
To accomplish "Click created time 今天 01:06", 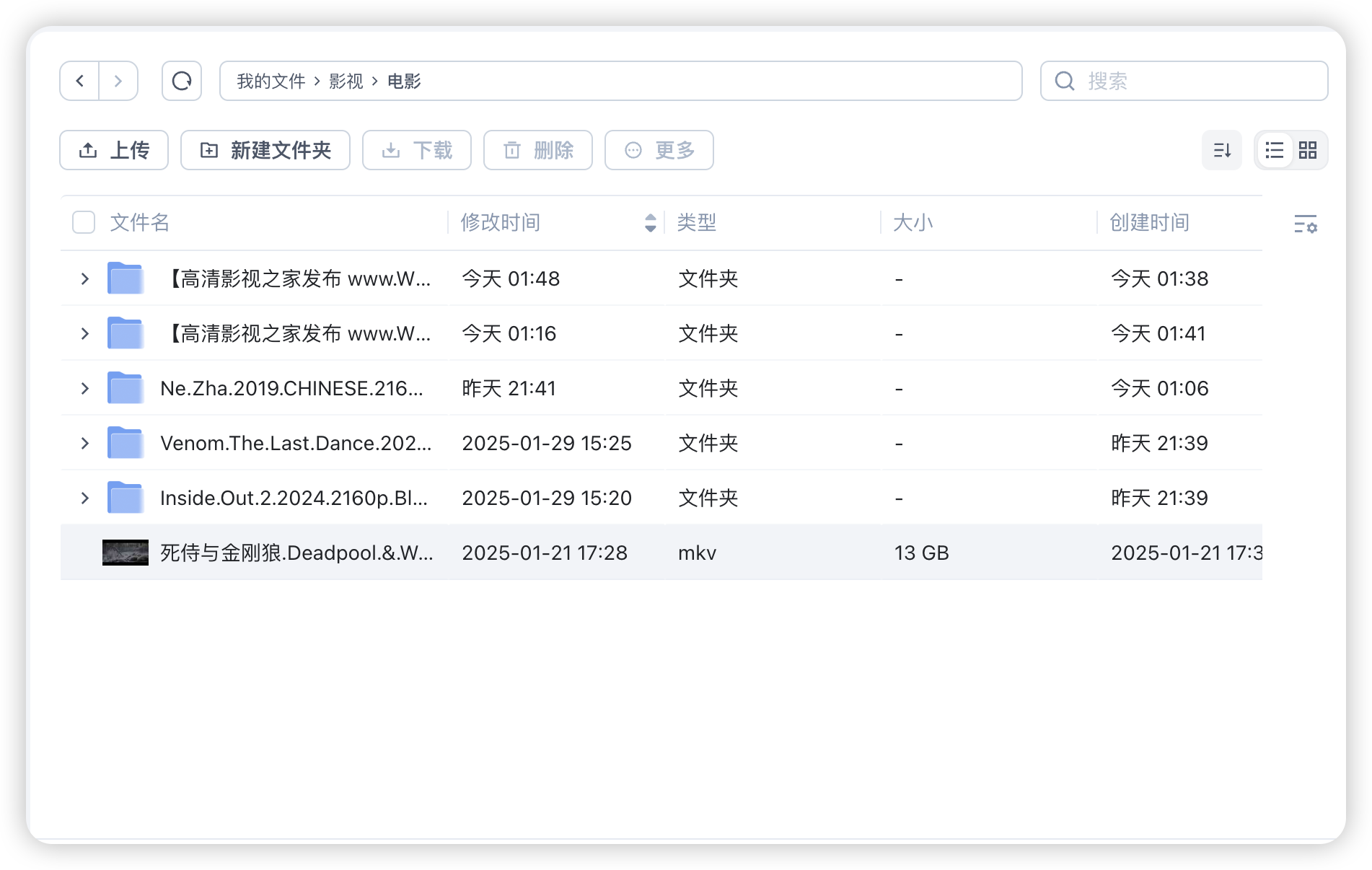I will pyautogui.click(x=1160, y=388).
